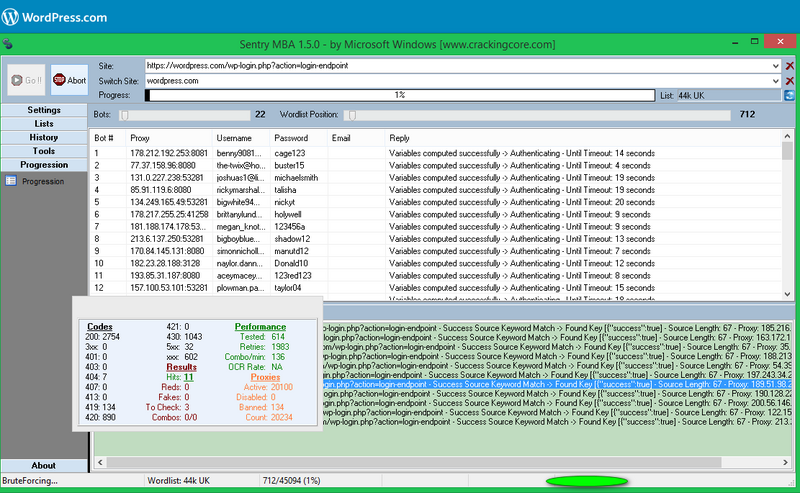This screenshot has width=800, height=493.
Task: Select the Progression sidebar header
Action: (x=44, y=165)
